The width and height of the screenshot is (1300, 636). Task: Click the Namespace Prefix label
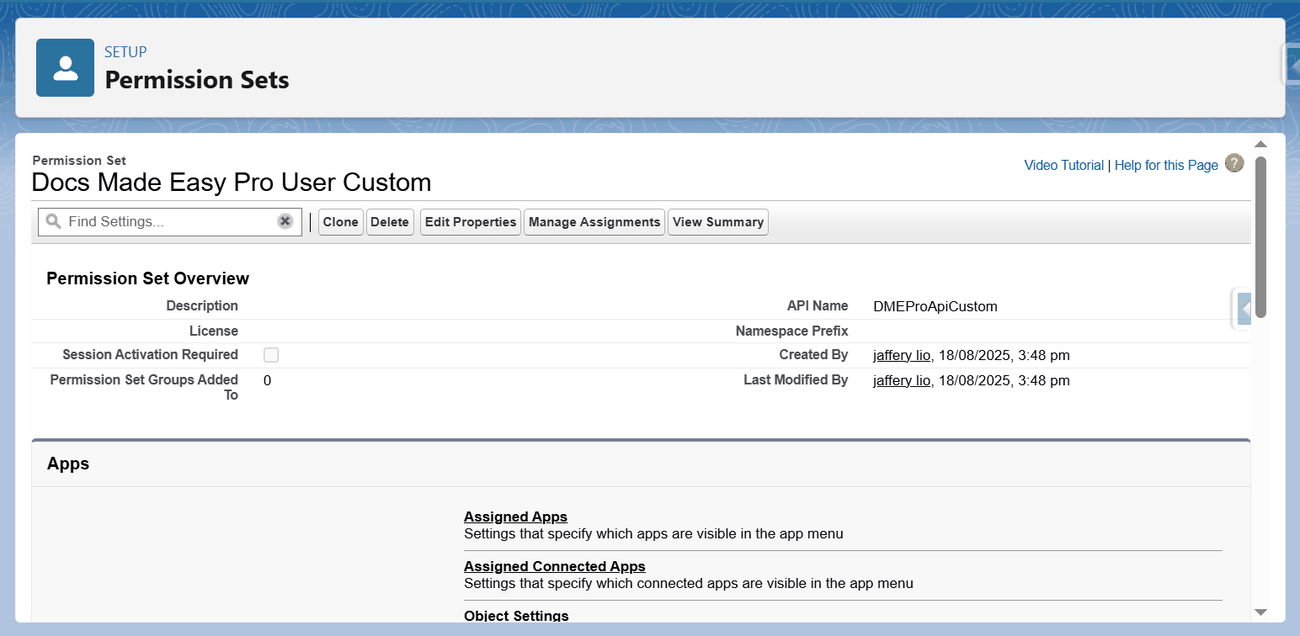coord(792,331)
